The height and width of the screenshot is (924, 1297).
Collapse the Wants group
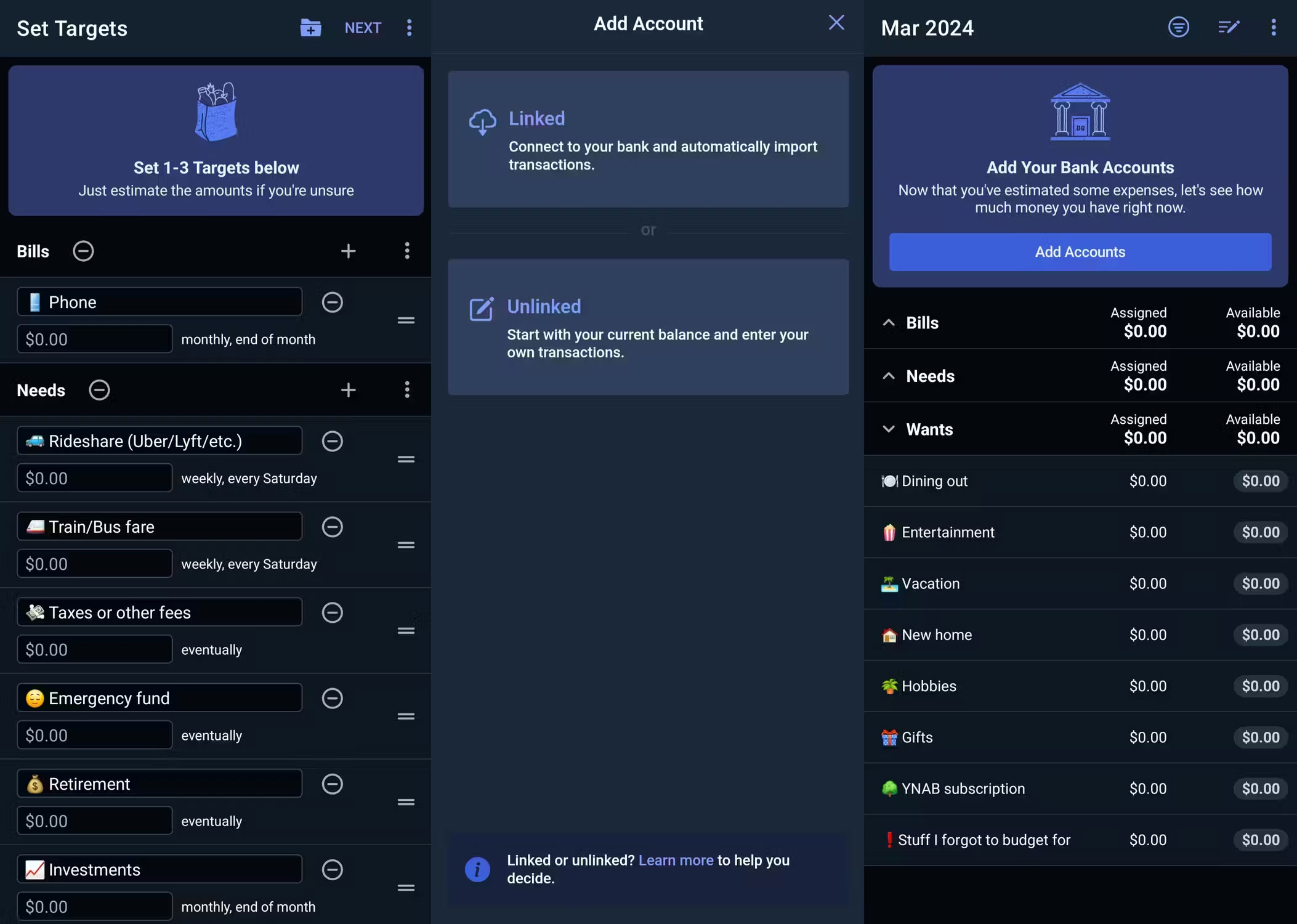point(889,429)
